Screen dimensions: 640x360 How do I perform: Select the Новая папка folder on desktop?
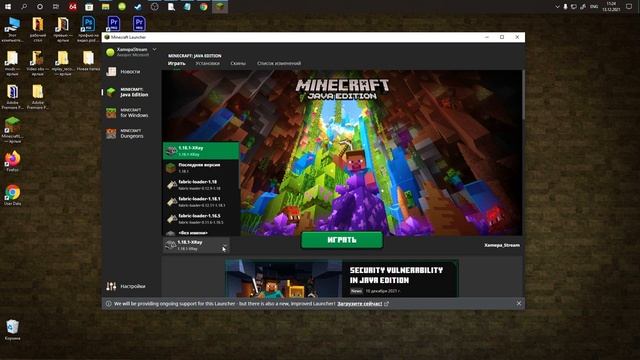[x=88, y=61]
